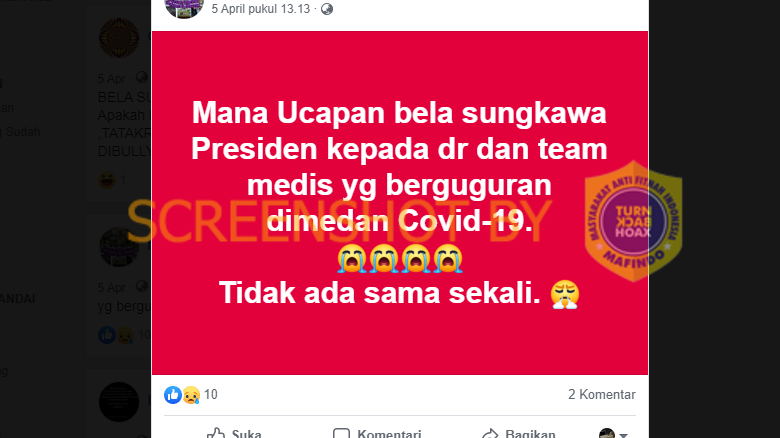Click the background post's like and sad reactions
The height and width of the screenshot is (438, 780).
click(x=116, y=335)
